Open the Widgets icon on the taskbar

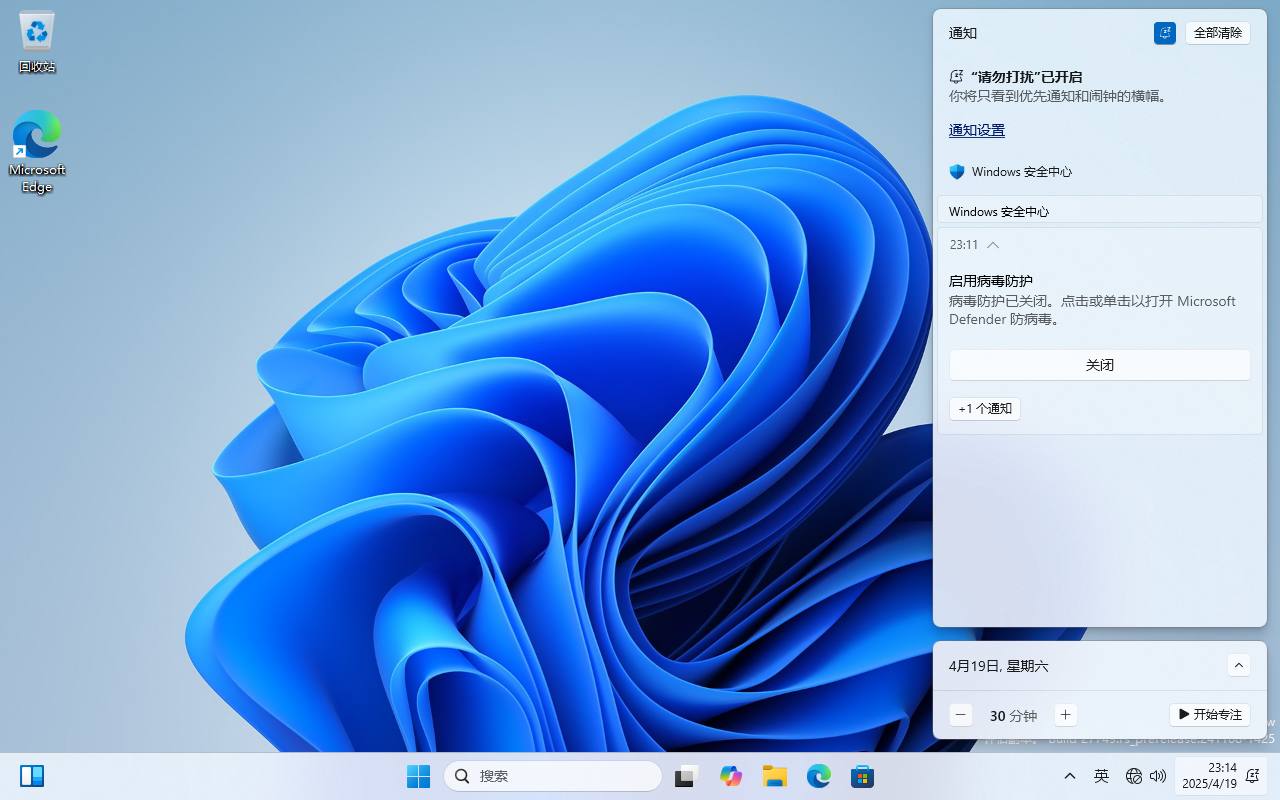pyautogui.click(x=32, y=776)
